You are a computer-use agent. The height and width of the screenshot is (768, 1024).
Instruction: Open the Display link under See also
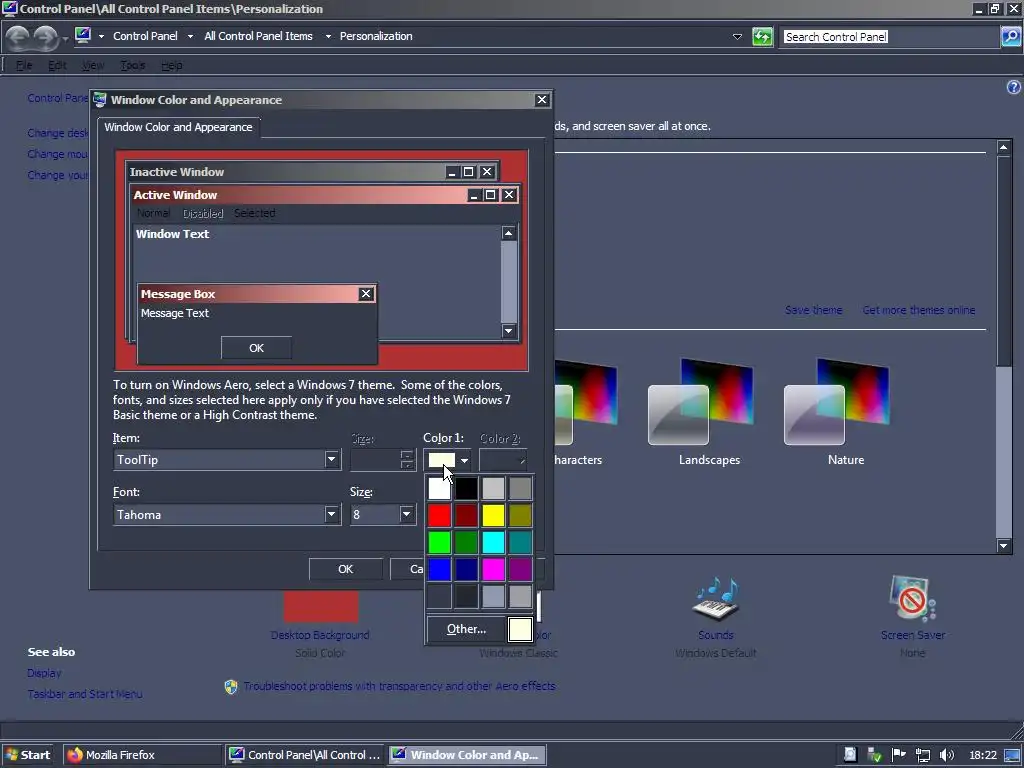point(44,673)
